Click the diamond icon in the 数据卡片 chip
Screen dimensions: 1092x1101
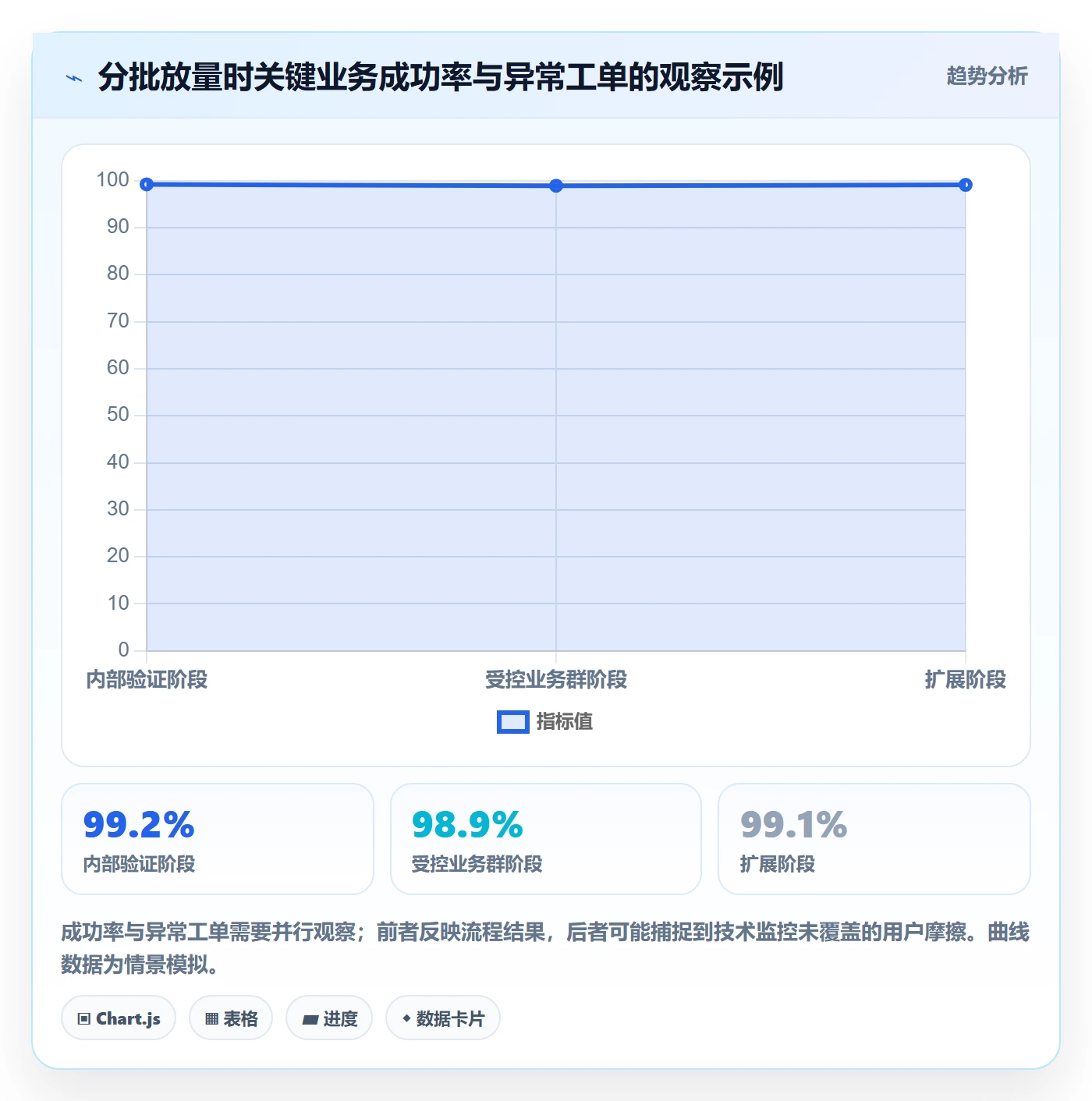[x=406, y=1018]
